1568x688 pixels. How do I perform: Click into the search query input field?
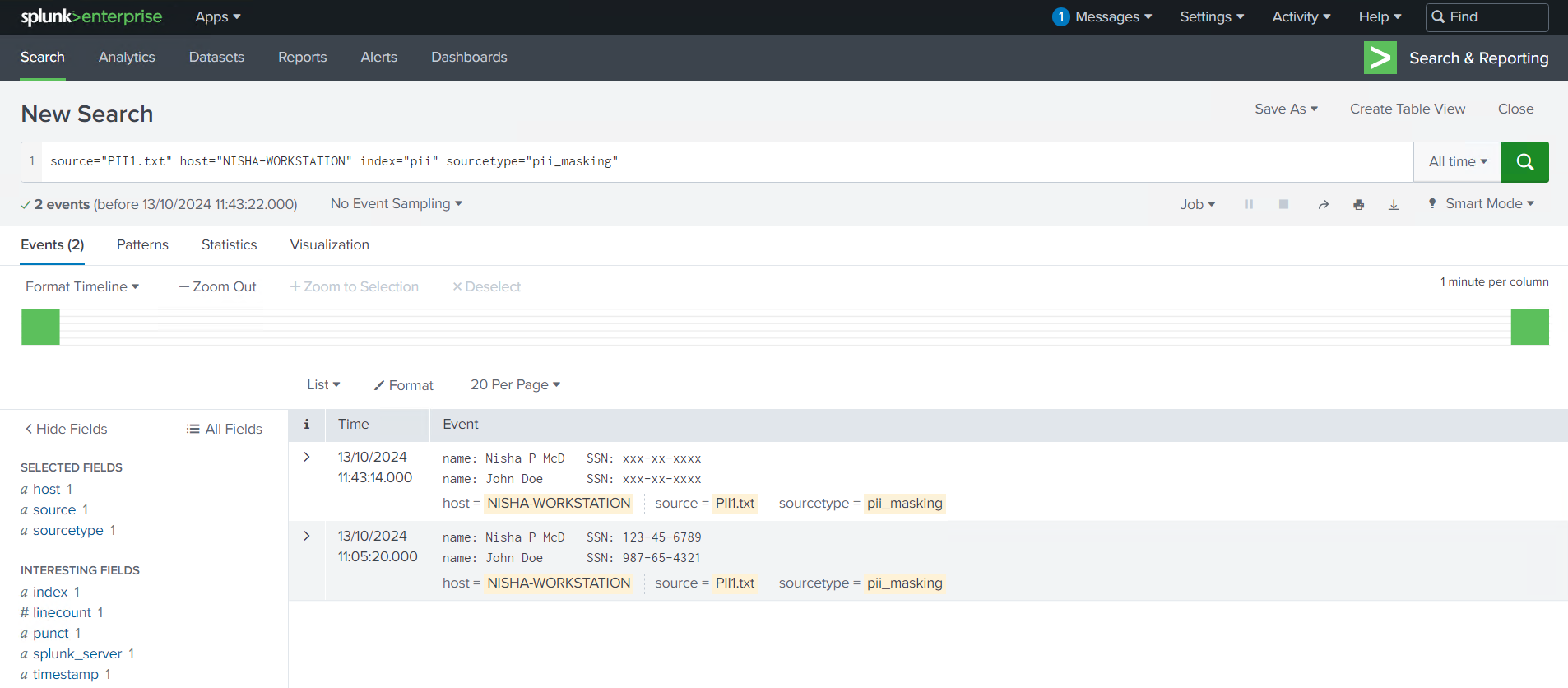pyautogui.click(x=724, y=162)
